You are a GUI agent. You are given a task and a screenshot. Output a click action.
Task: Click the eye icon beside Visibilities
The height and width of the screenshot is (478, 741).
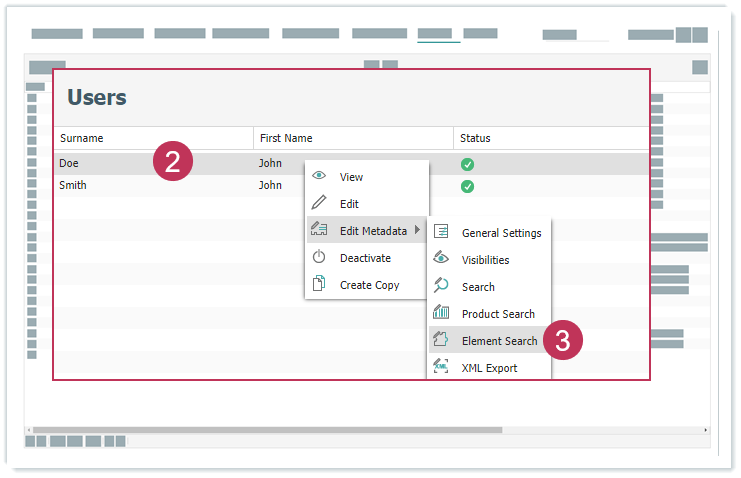(441, 259)
